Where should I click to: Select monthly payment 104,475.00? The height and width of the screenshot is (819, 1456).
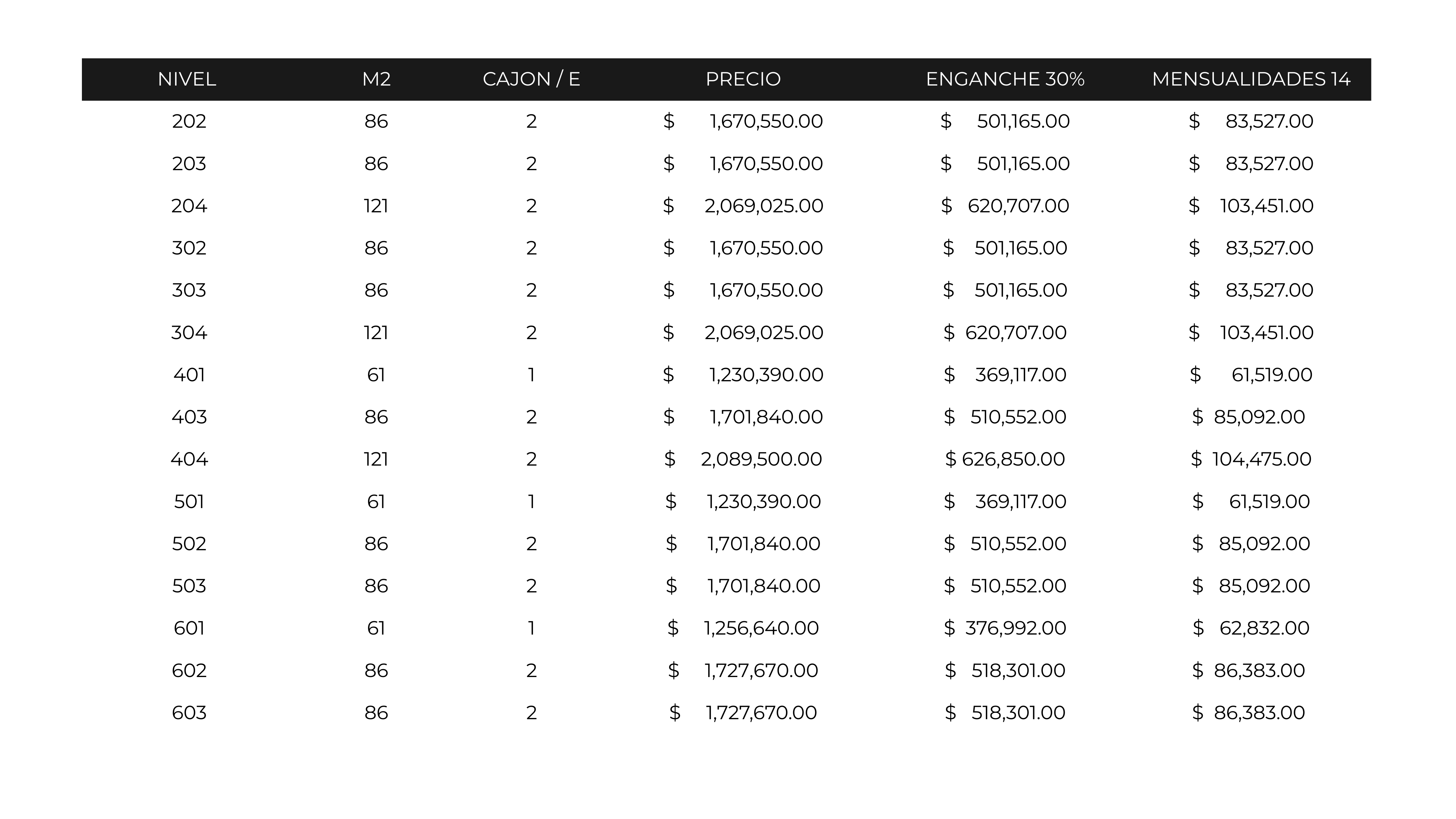pyautogui.click(x=1262, y=459)
